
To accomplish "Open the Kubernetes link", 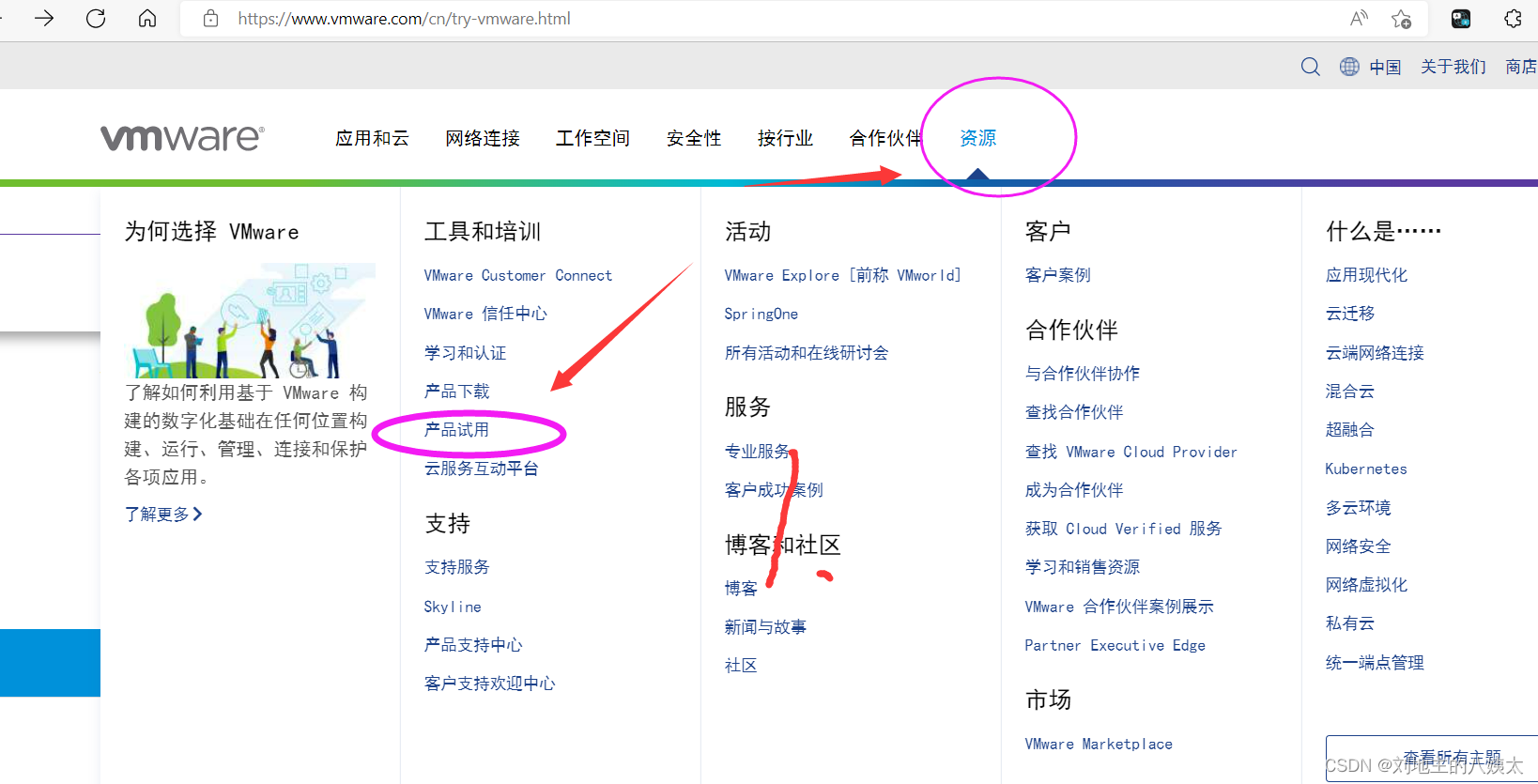I will [1366, 469].
